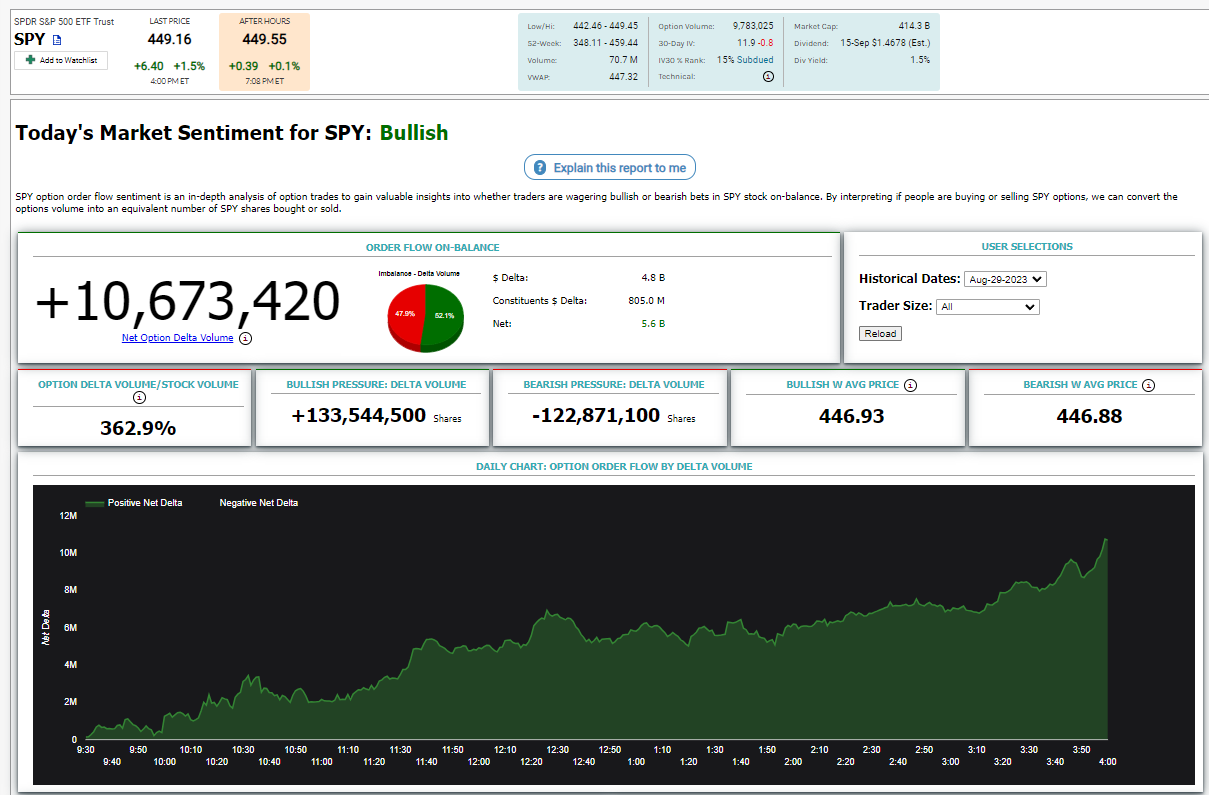Click the IV30 % Rank 15% Subdued value
1209x795 pixels.
pyautogui.click(x=745, y=60)
